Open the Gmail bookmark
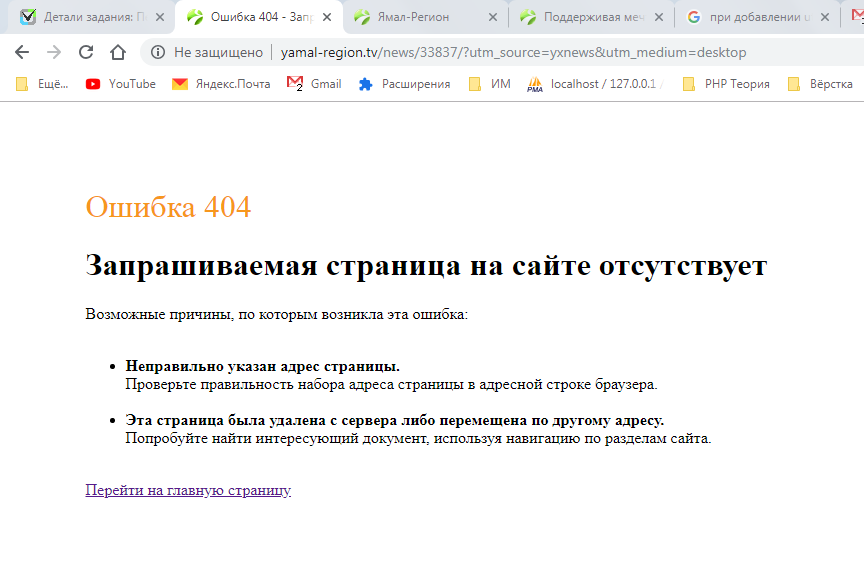The image size is (864, 572). (314, 84)
